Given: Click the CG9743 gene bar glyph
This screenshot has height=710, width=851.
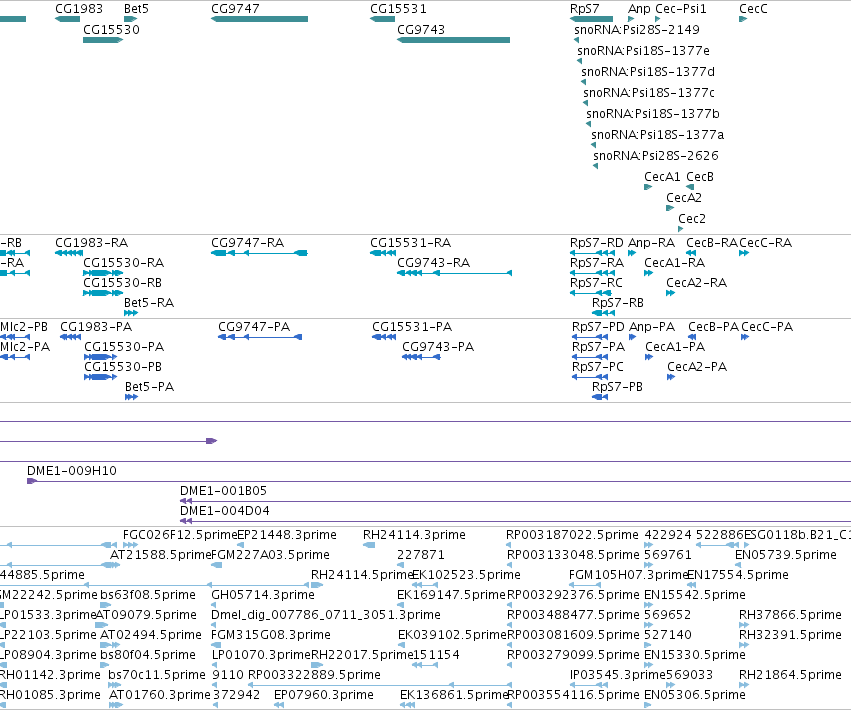Looking at the screenshot, I should click(x=454, y=40).
